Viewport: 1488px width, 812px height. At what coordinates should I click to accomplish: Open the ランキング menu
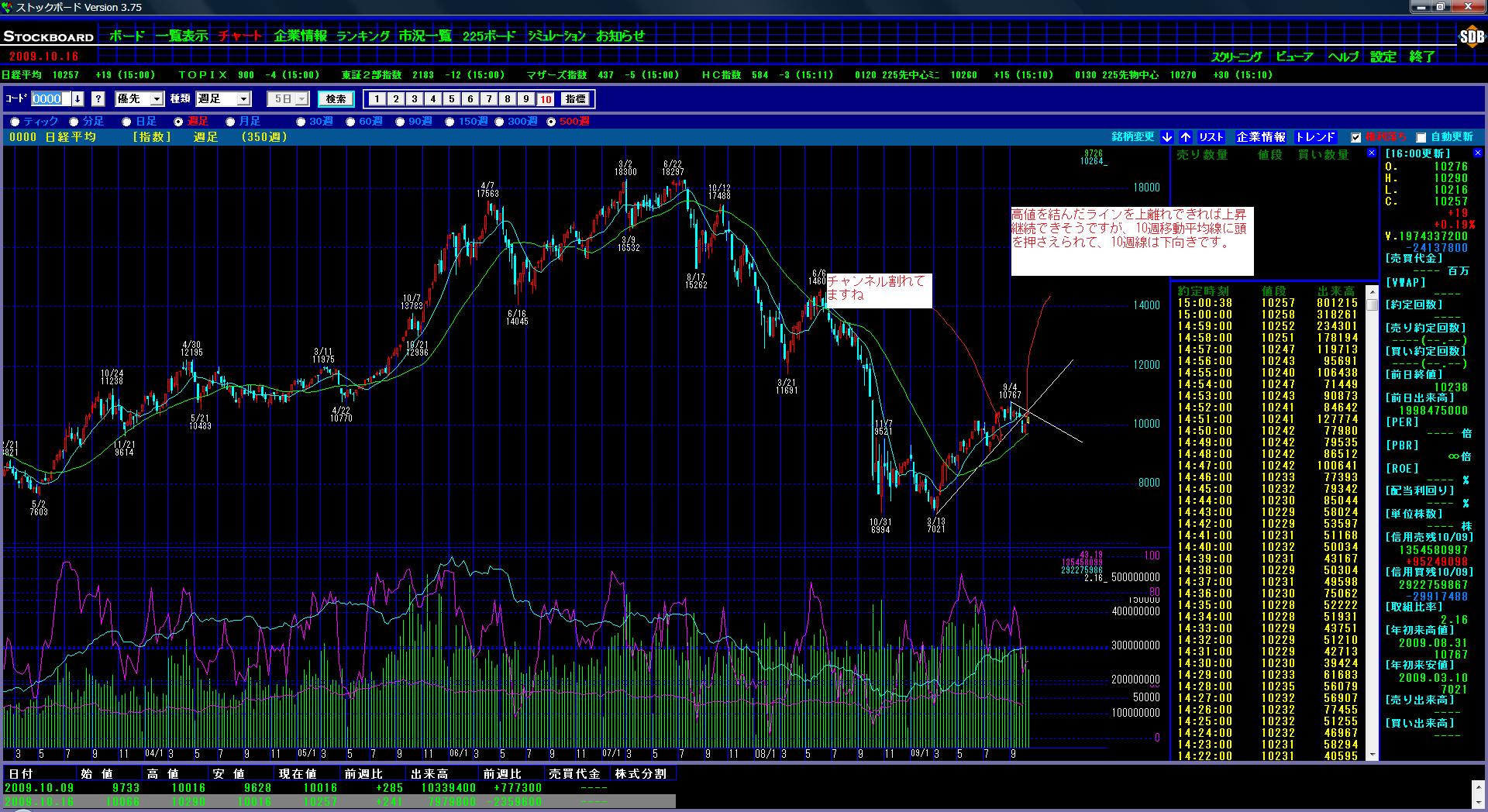click(x=363, y=36)
